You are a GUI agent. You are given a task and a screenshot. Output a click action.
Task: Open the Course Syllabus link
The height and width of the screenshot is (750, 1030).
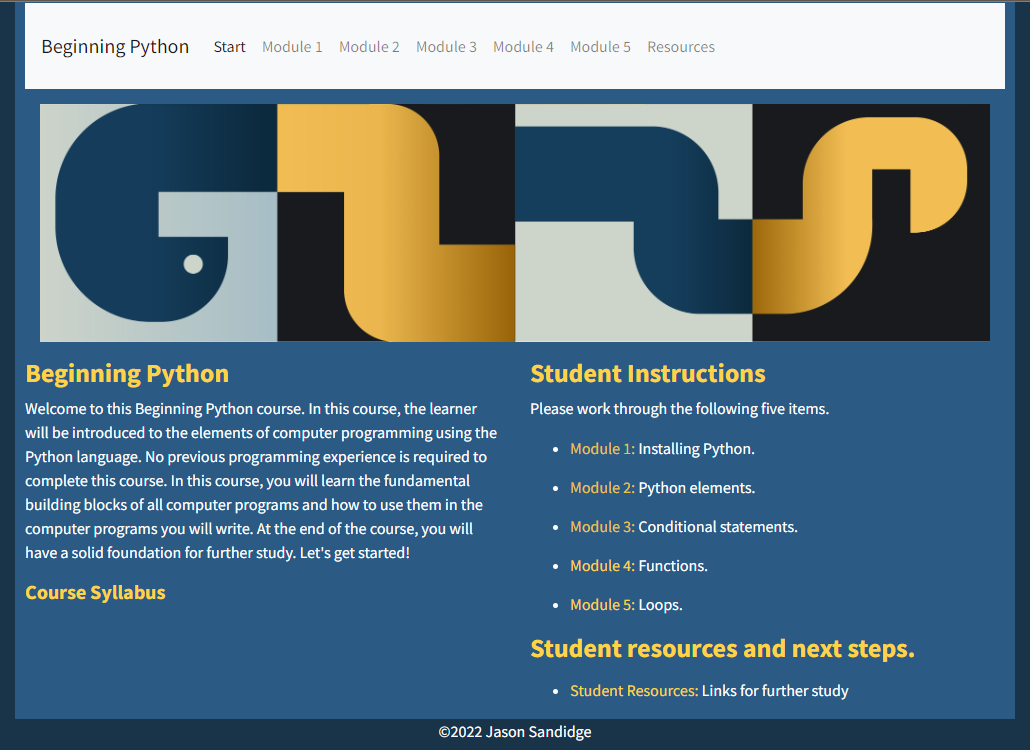click(x=95, y=592)
